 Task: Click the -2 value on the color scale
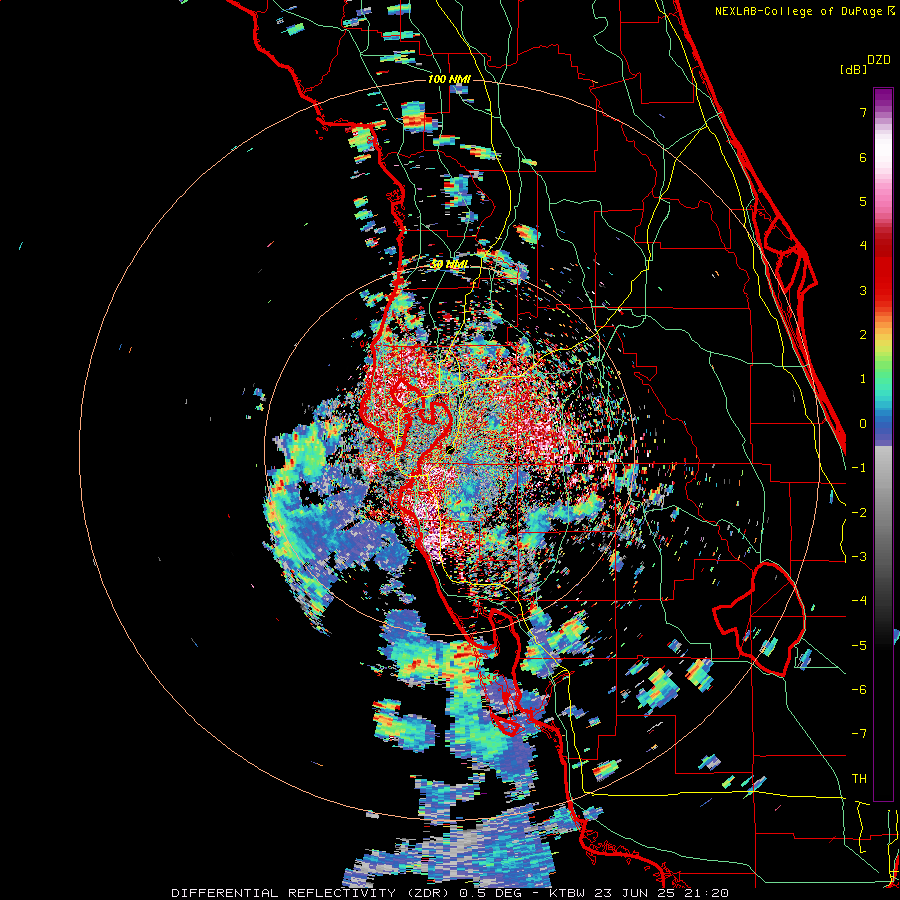coord(859,513)
